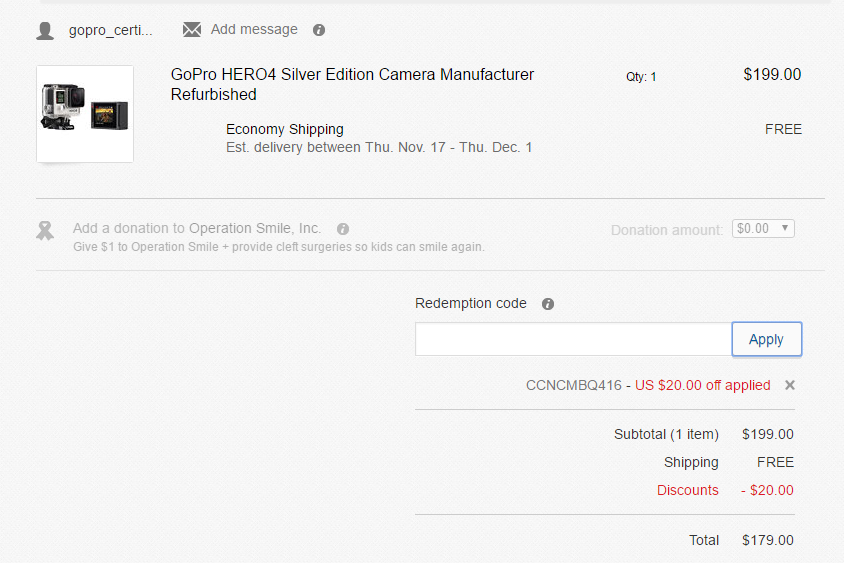Open info icon next to Operation Smile
Viewport: 844px width, 563px height.
tap(343, 229)
